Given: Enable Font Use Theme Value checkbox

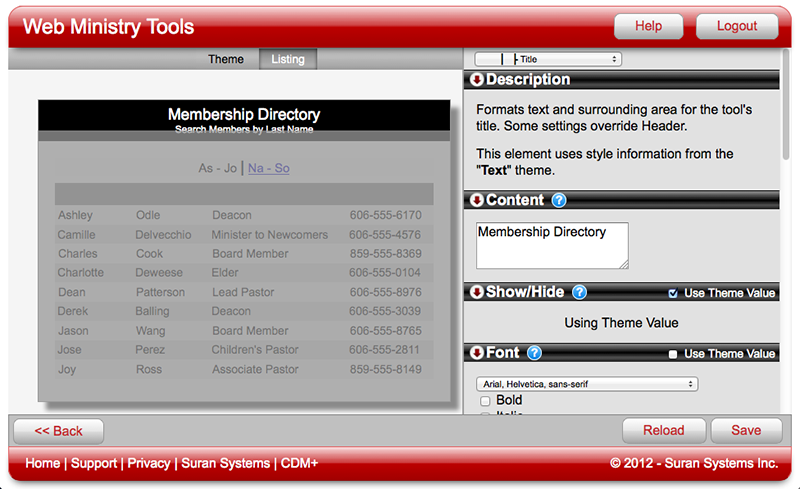Looking at the screenshot, I should tap(673, 354).
